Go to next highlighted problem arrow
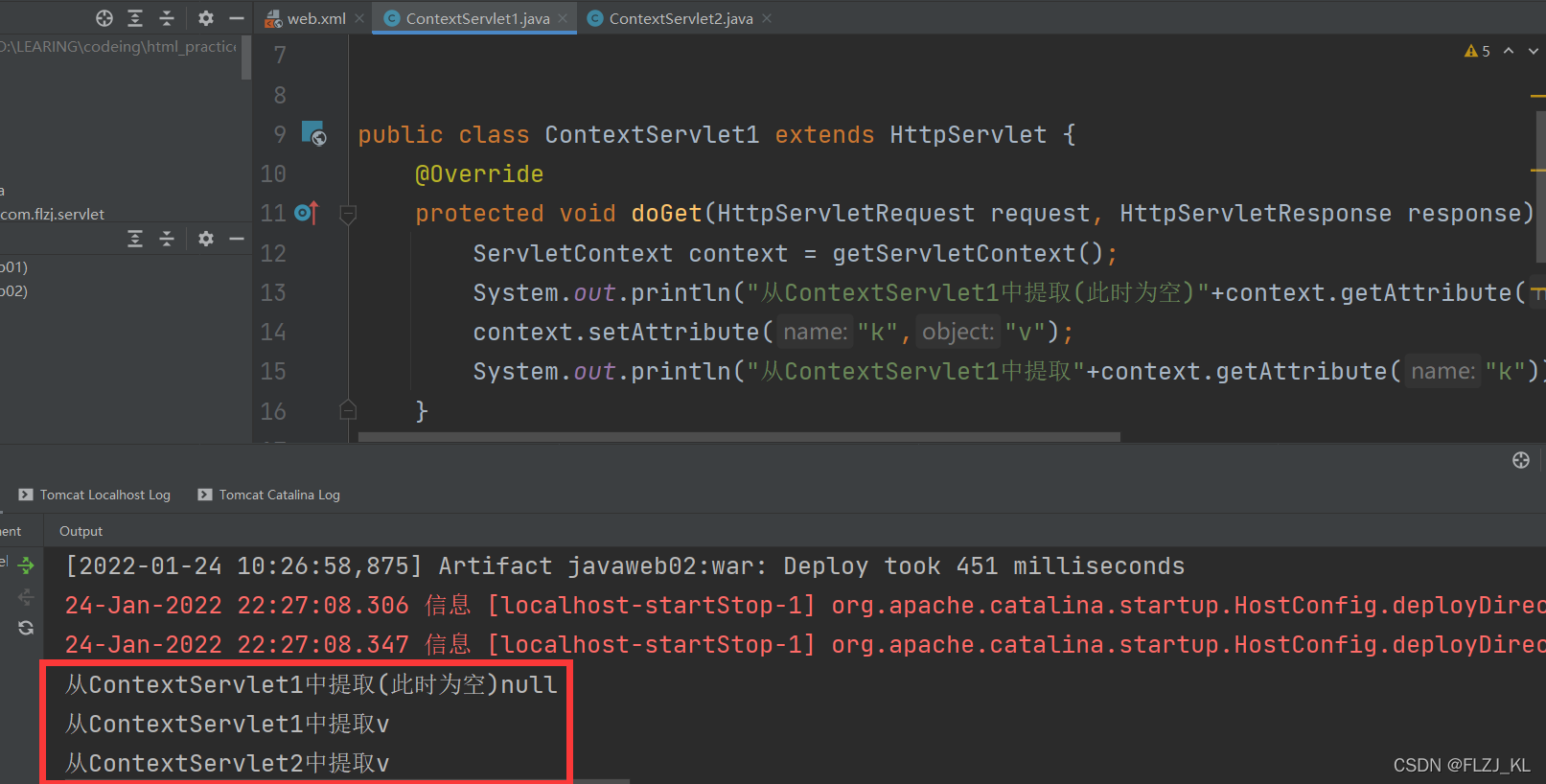The width and height of the screenshot is (1546, 784). tap(1534, 51)
